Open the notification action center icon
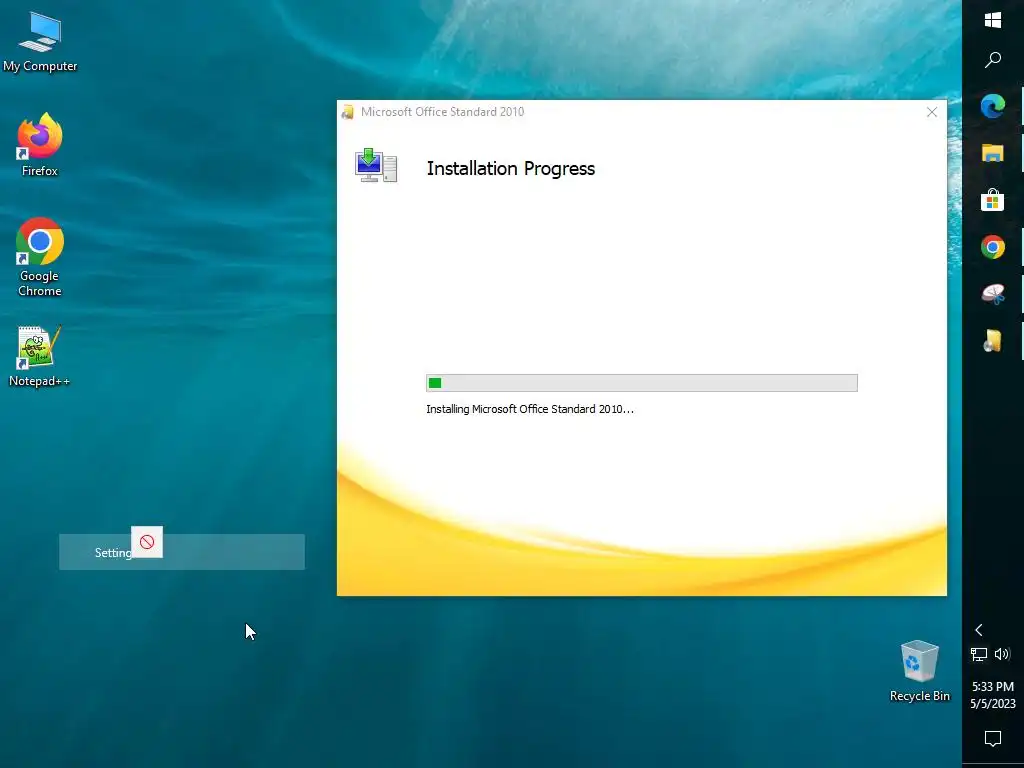 [993, 739]
